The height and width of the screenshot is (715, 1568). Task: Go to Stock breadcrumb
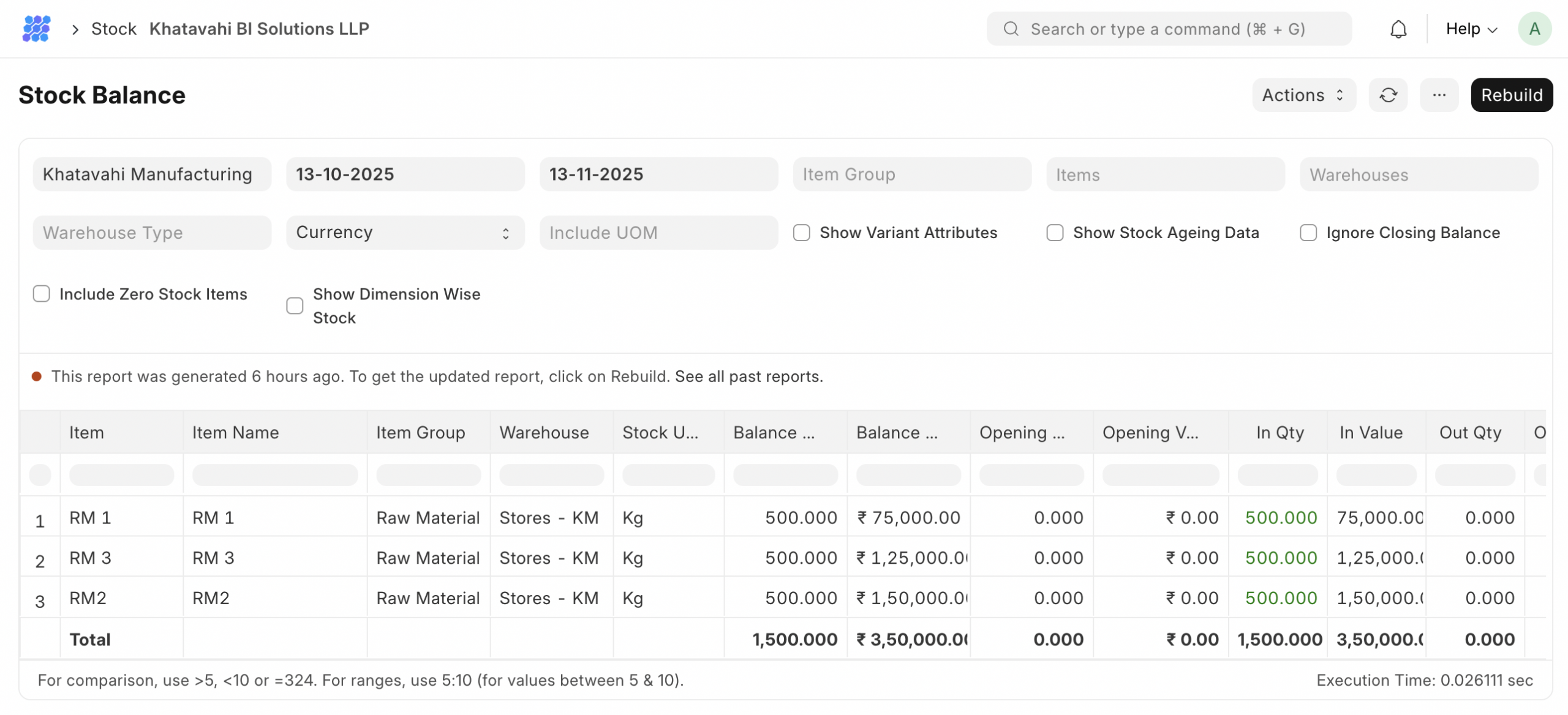tap(113, 29)
